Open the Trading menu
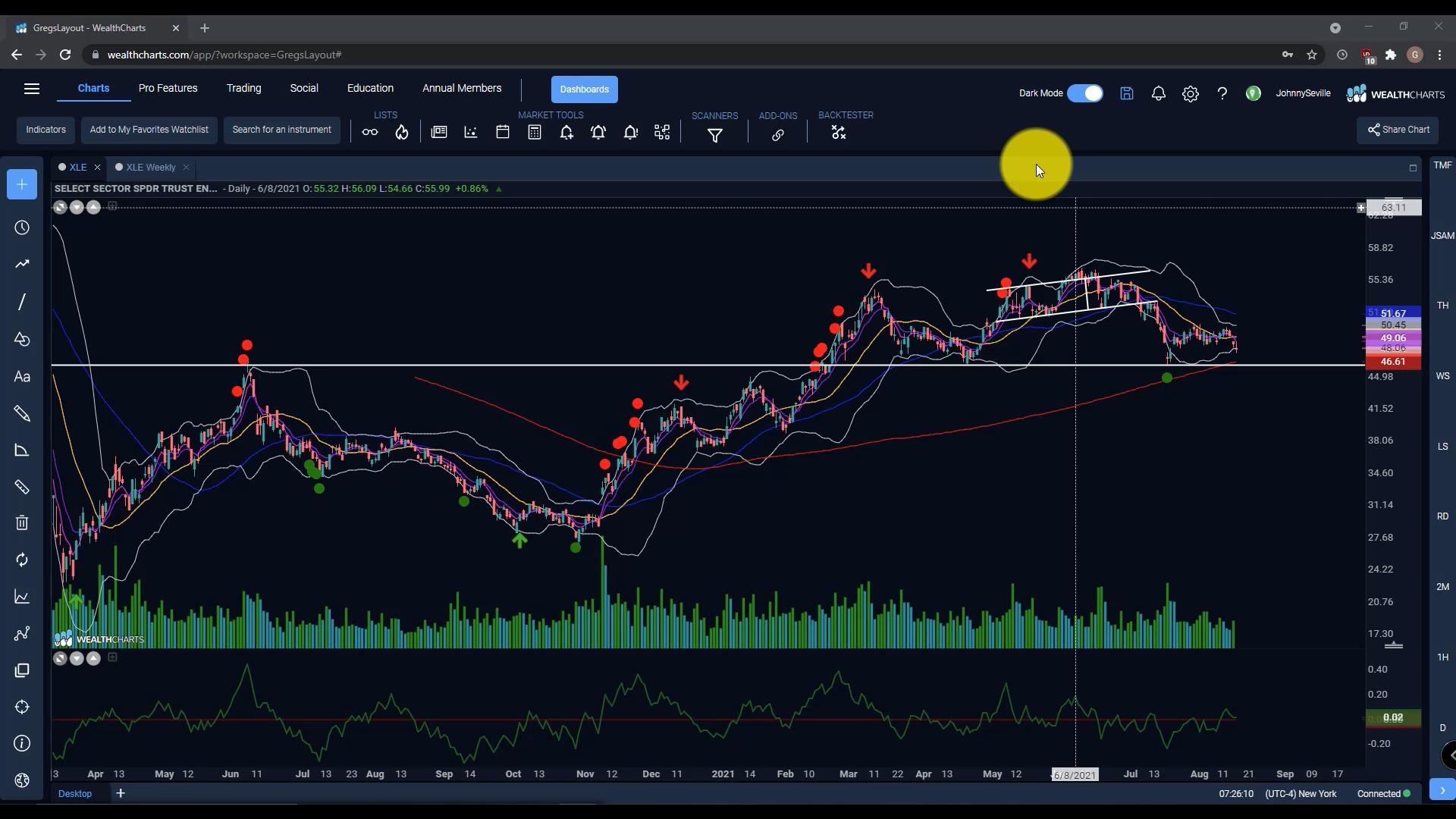Screen dimensions: 1456x819 (x=243, y=89)
